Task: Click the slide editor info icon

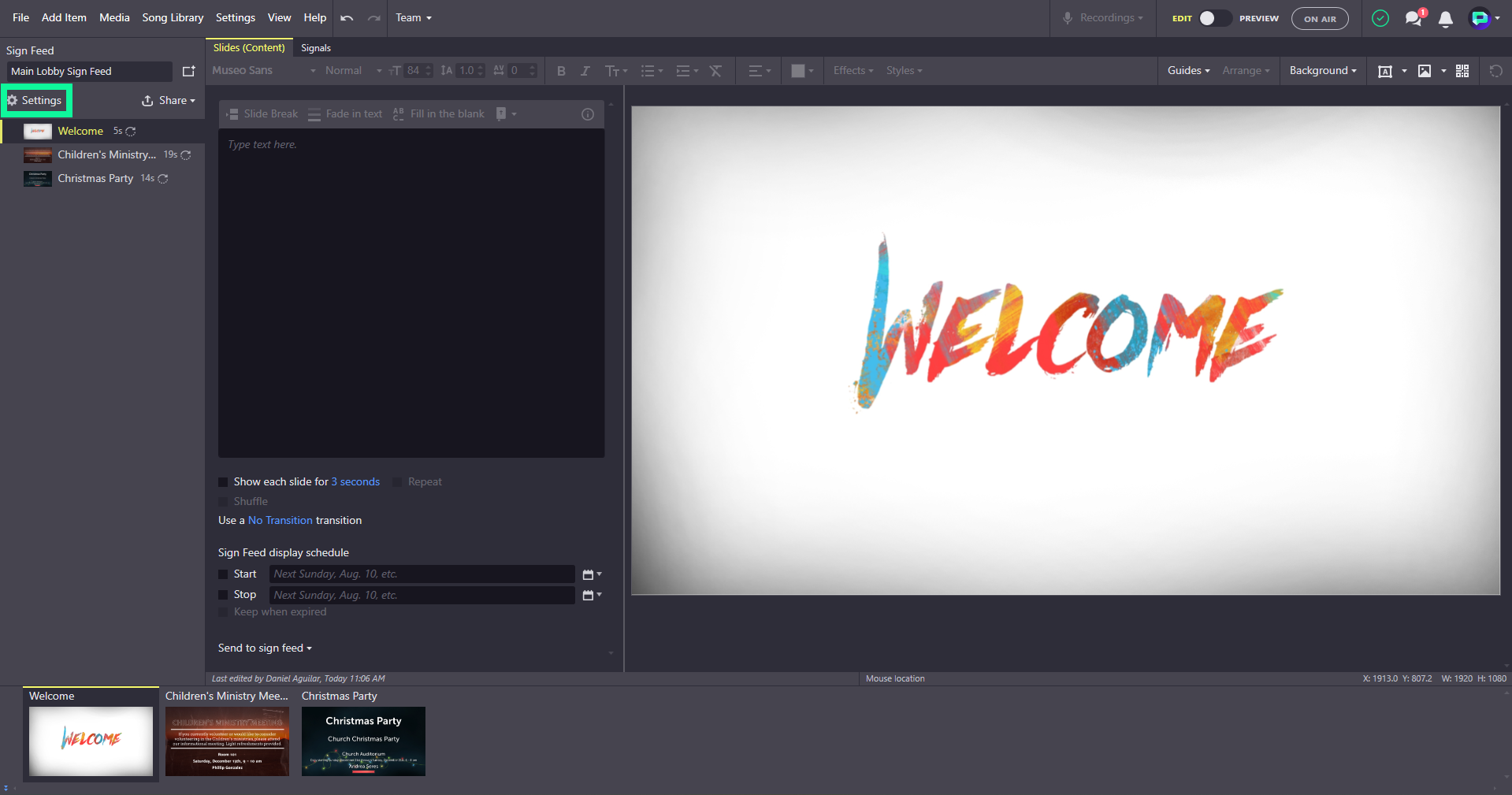Action: coord(588,114)
